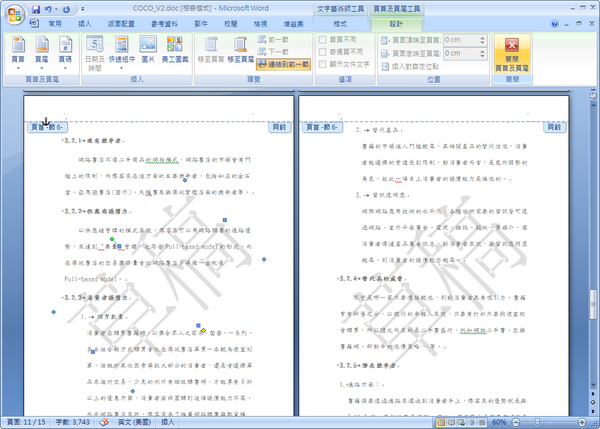Click 英文 (美國) language indicator

(x=134, y=422)
